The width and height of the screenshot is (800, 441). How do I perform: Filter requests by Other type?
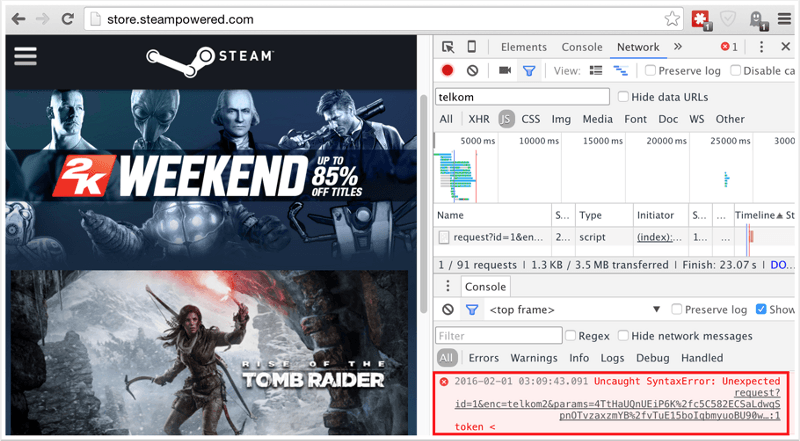tap(730, 119)
